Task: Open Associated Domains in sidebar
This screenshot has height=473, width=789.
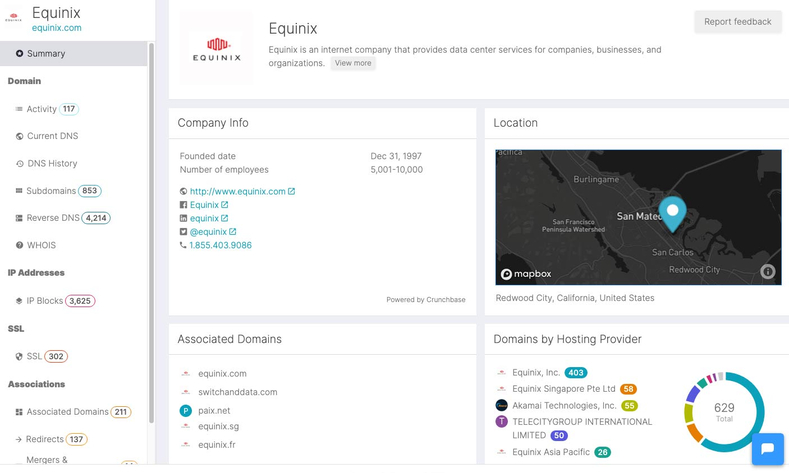Action: 67,412
